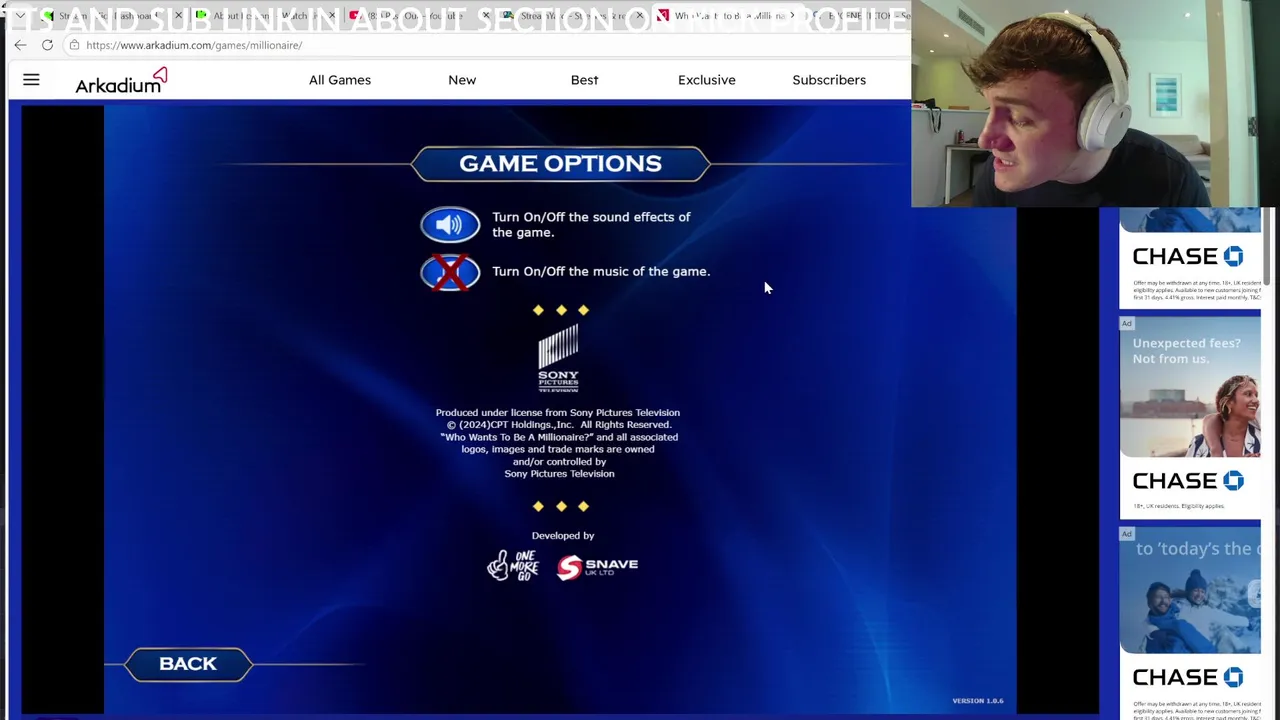The height and width of the screenshot is (720, 1280).
Task: Open the 'Unexpected fees? Not from us.' Chase ad
Action: (x=1190, y=418)
